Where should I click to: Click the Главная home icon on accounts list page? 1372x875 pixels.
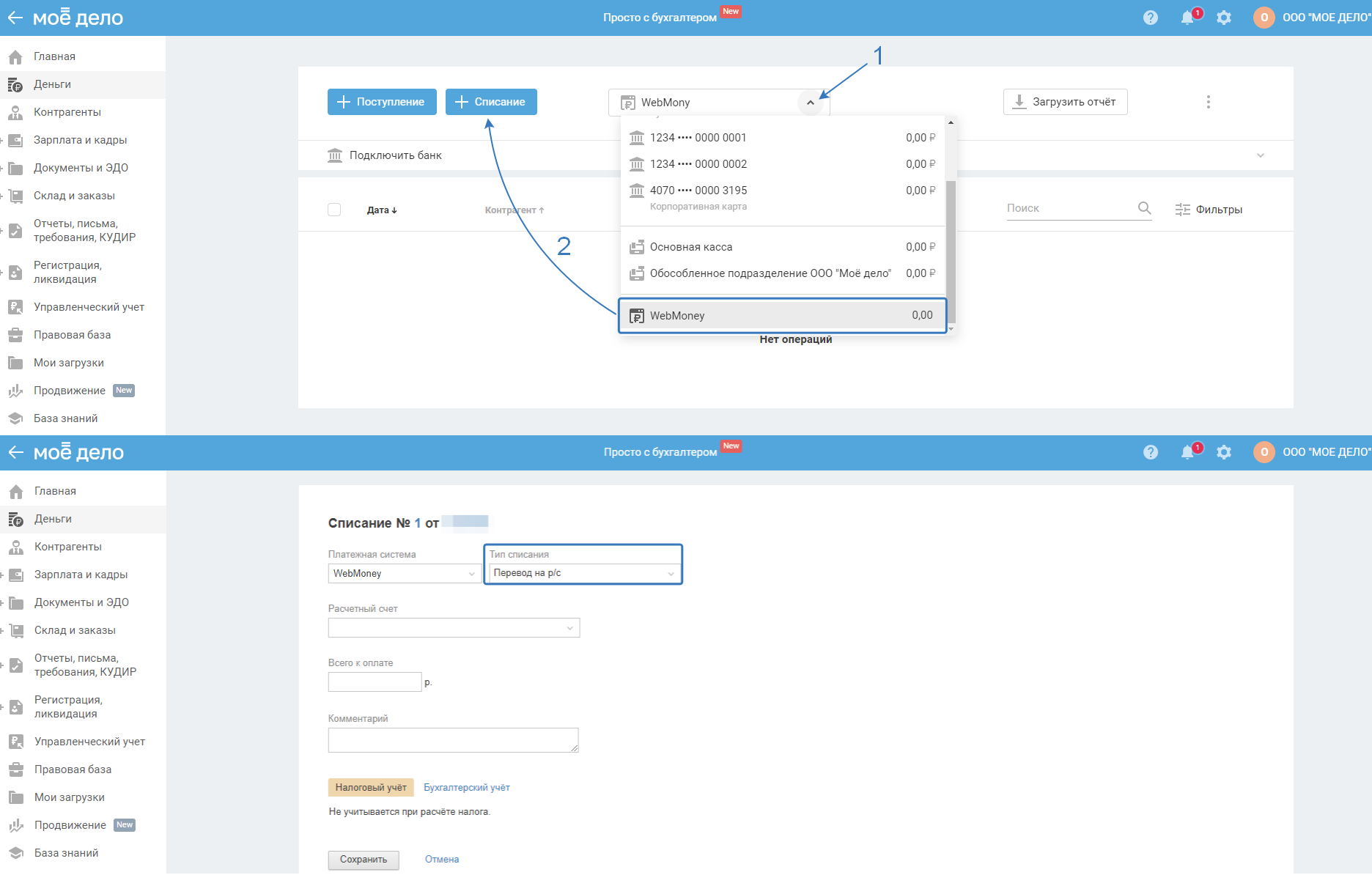pos(15,56)
